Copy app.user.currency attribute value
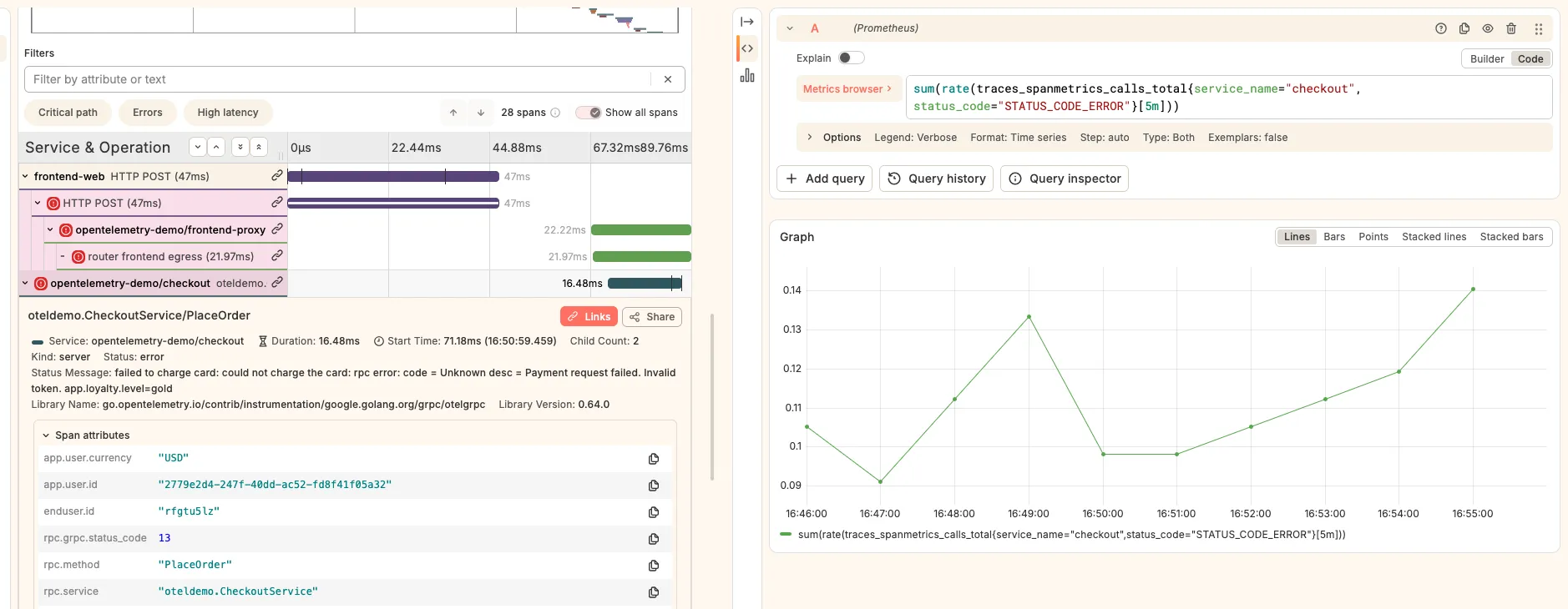The height and width of the screenshot is (609, 1568). (x=654, y=459)
